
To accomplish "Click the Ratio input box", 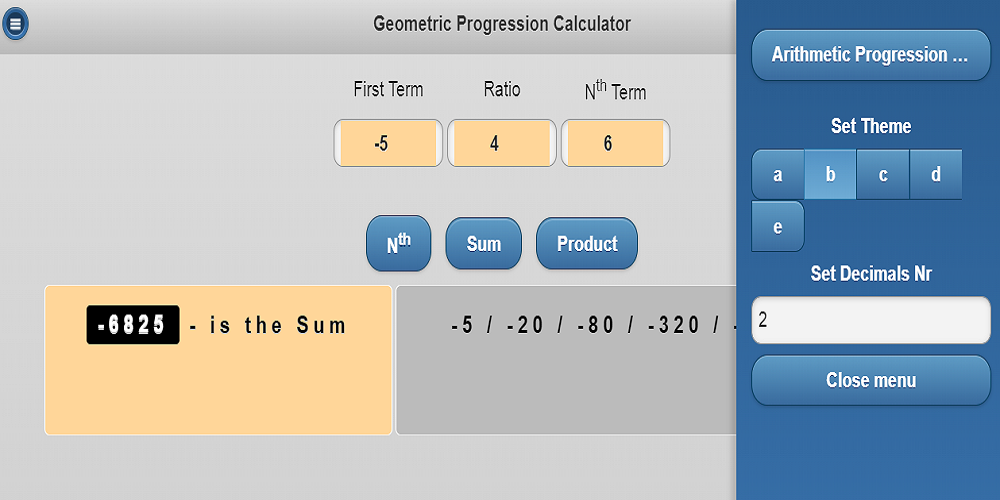I will point(501,143).
